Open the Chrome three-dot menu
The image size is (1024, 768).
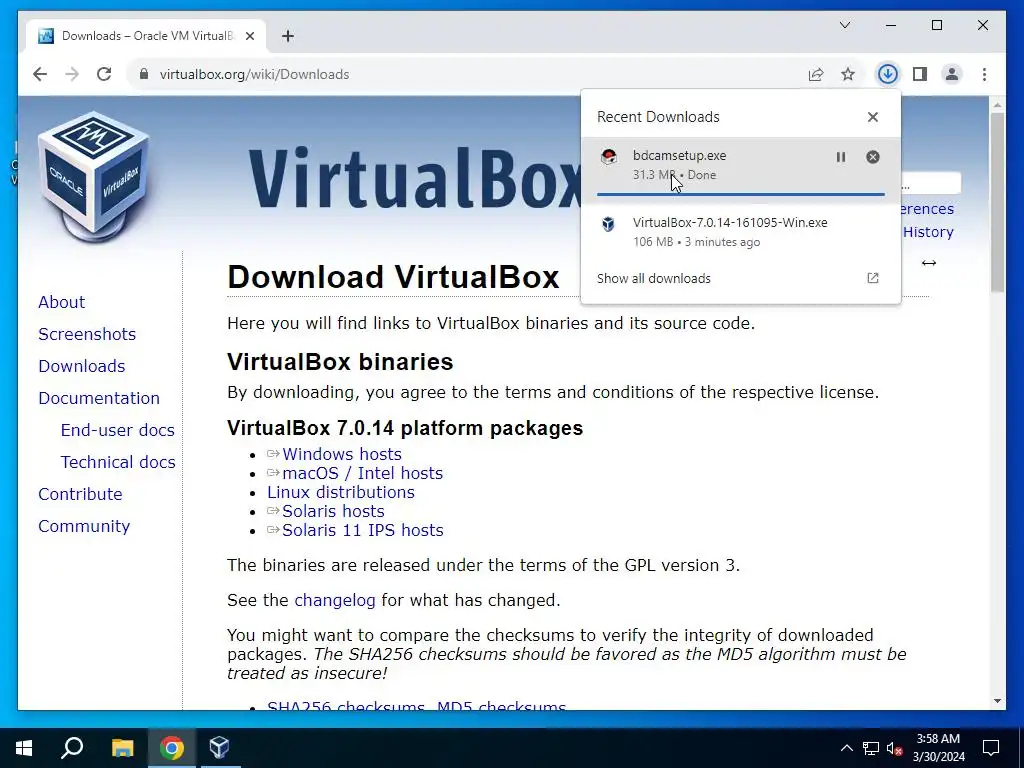pyautogui.click(x=984, y=74)
